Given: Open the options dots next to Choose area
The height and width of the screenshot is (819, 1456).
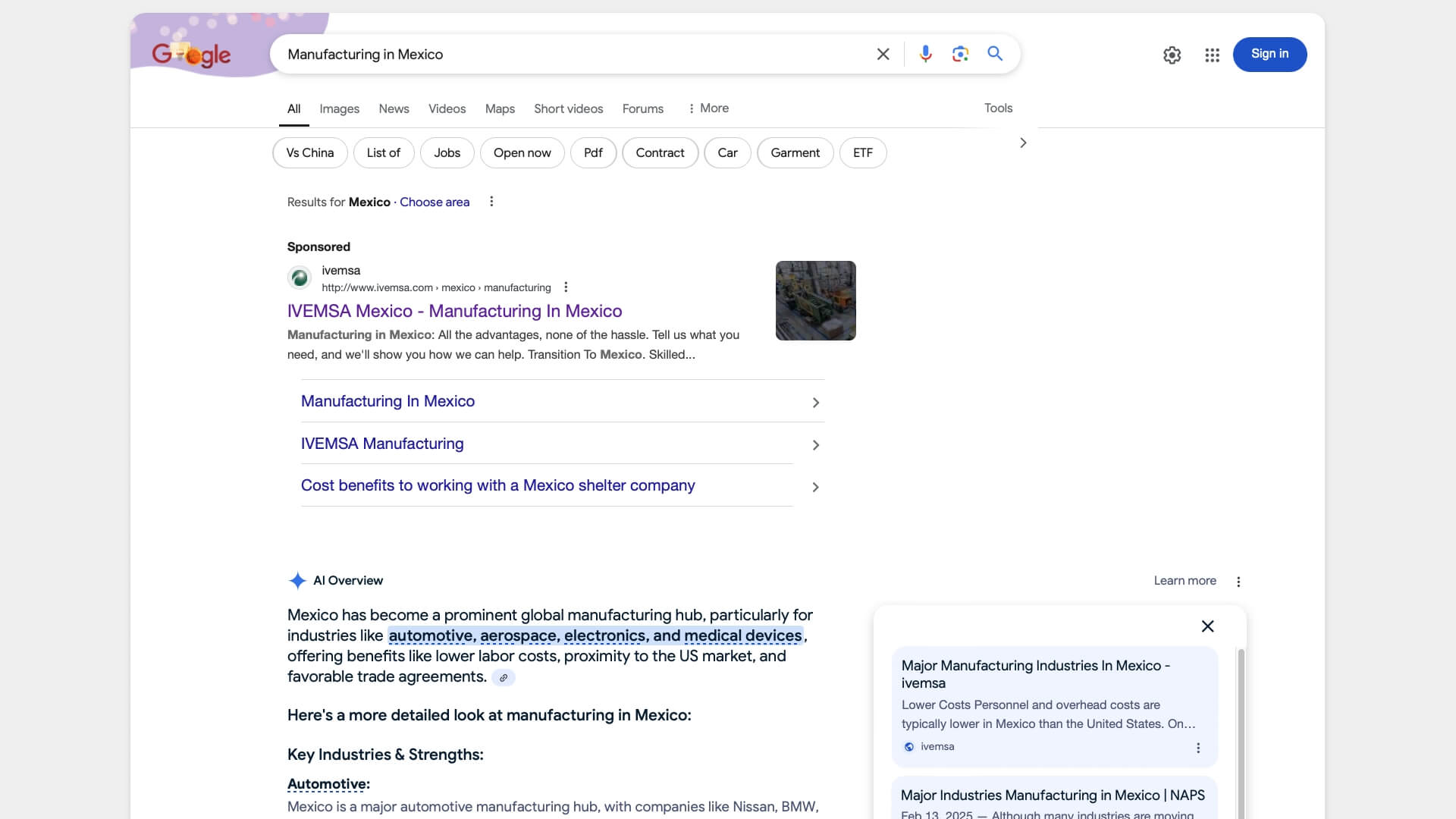Looking at the screenshot, I should coord(491,202).
